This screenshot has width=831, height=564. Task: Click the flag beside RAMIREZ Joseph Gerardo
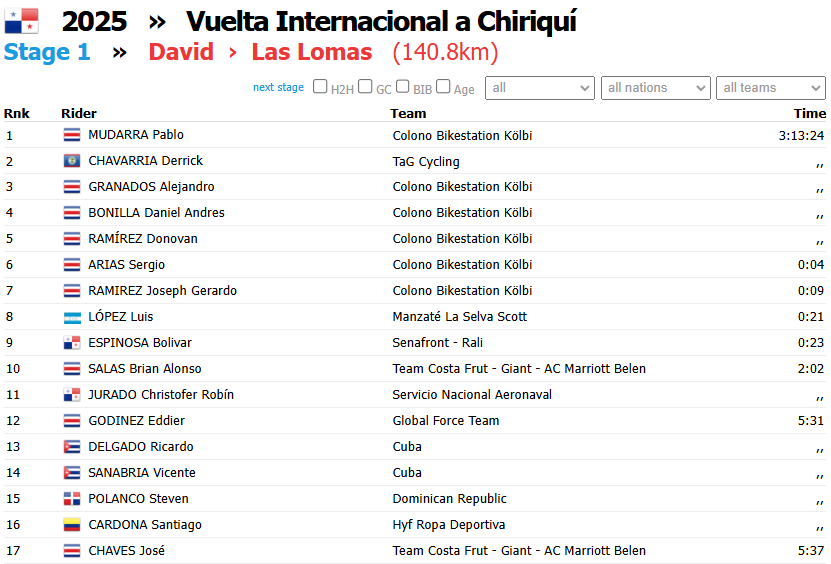pyautogui.click(x=72, y=290)
